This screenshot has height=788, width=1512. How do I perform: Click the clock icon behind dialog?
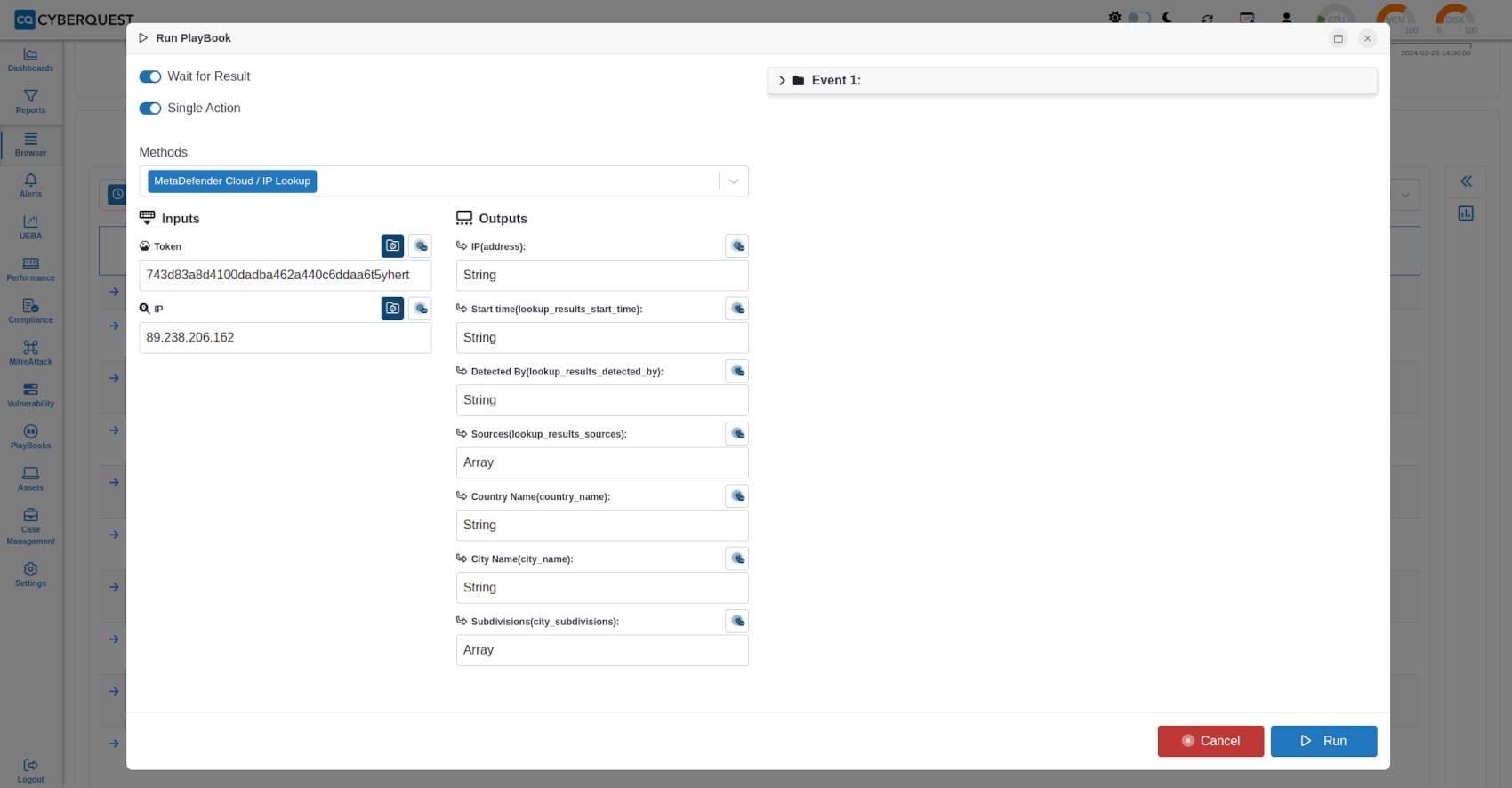point(117,194)
